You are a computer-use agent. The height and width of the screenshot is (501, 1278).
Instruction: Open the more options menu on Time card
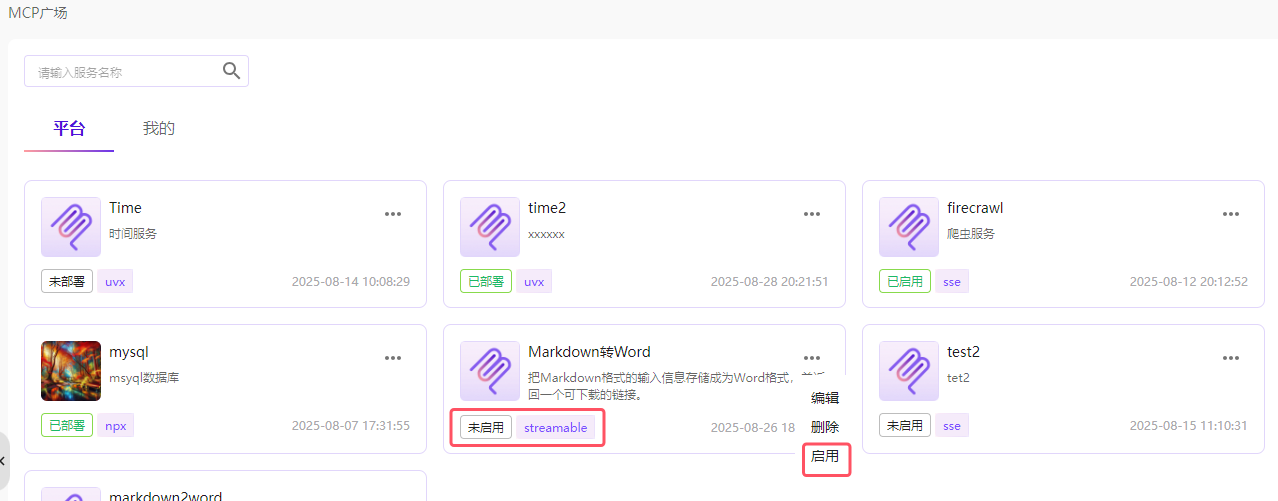pos(393,214)
